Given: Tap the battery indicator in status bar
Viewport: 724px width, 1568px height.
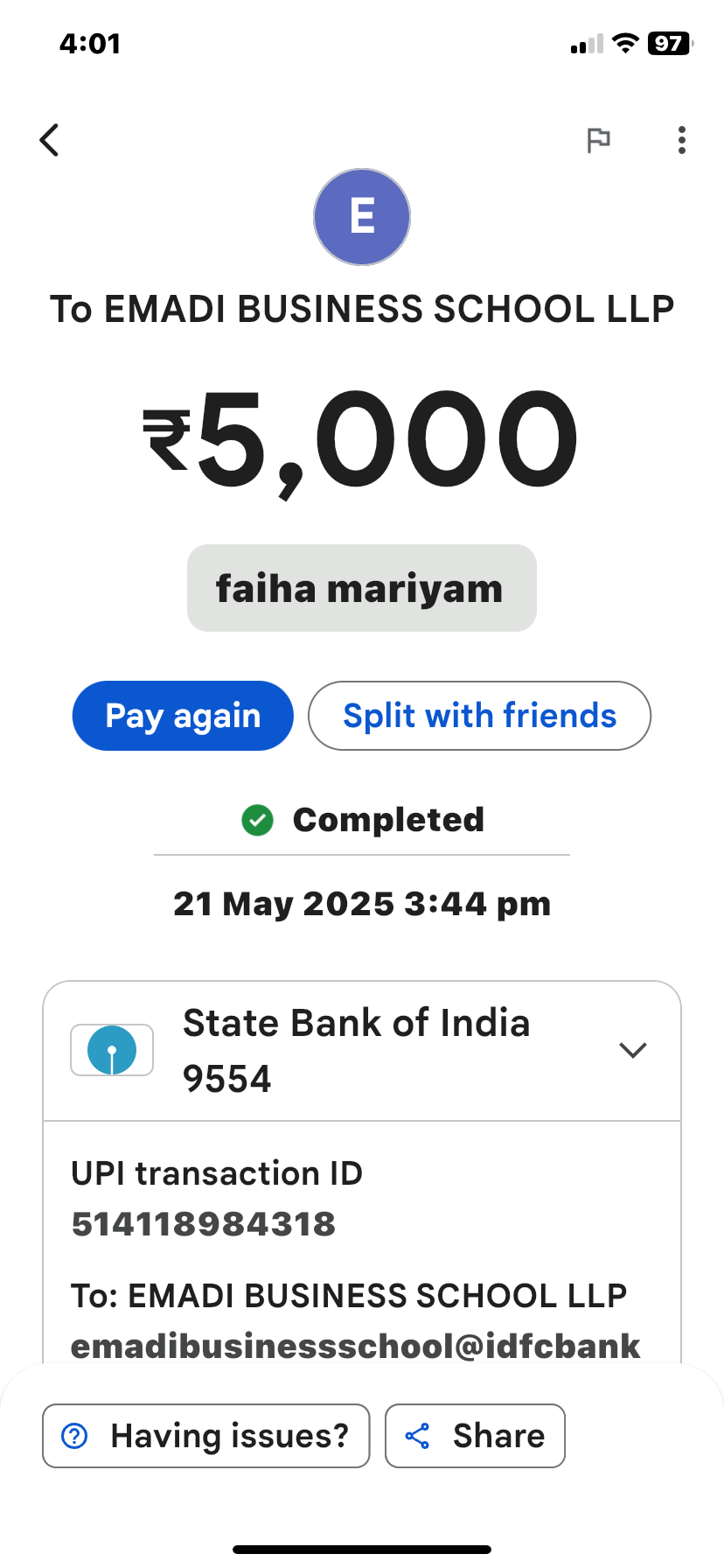Looking at the screenshot, I should (x=669, y=44).
